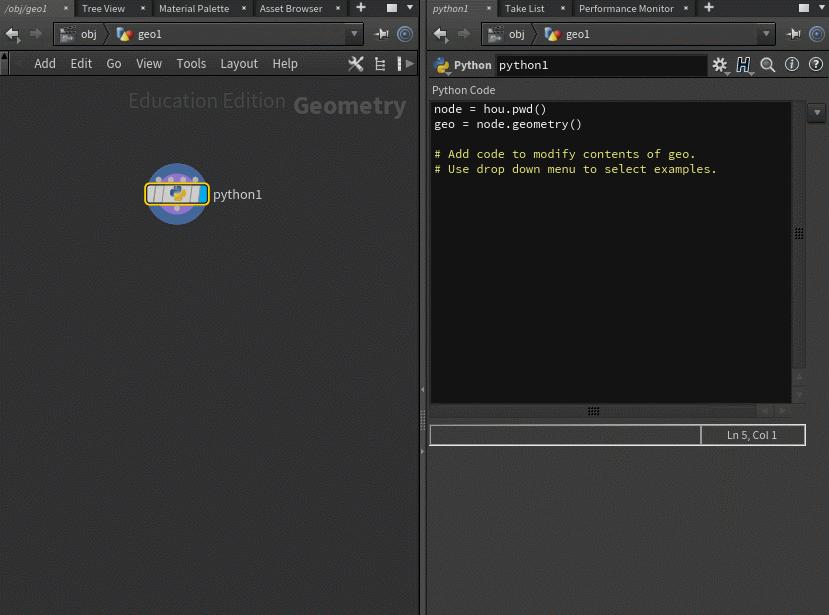829x615 pixels.
Task: Click inside the Python Code editor
Action: click(611, 252)
